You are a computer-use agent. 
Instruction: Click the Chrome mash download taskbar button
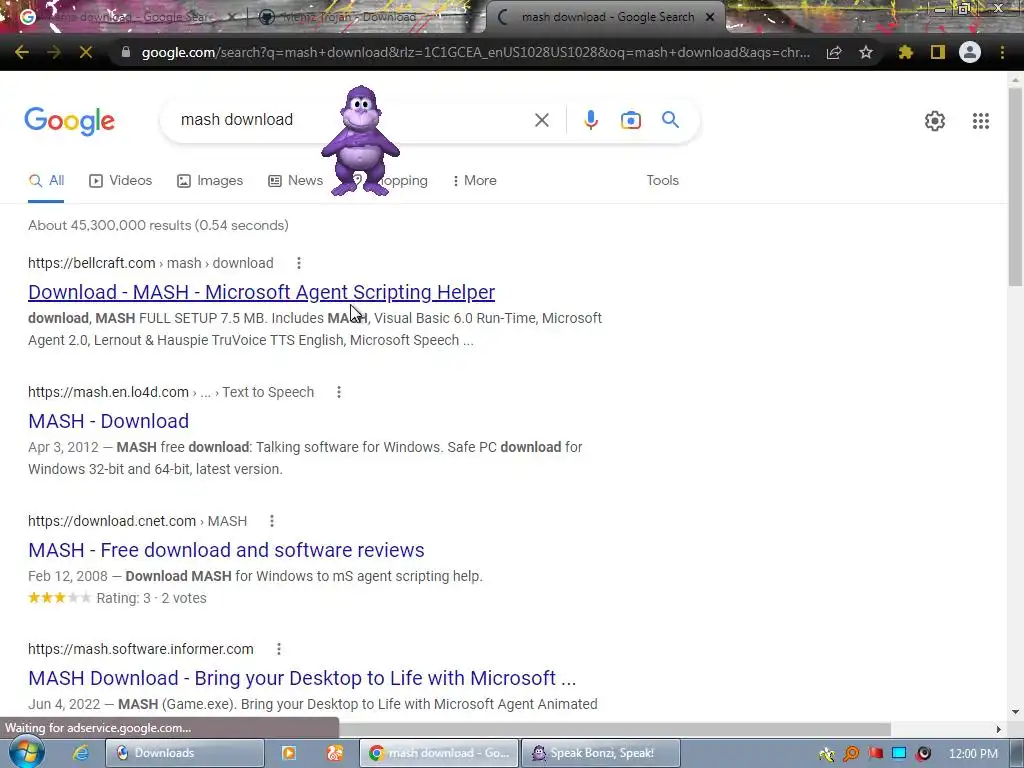(439, 753)
